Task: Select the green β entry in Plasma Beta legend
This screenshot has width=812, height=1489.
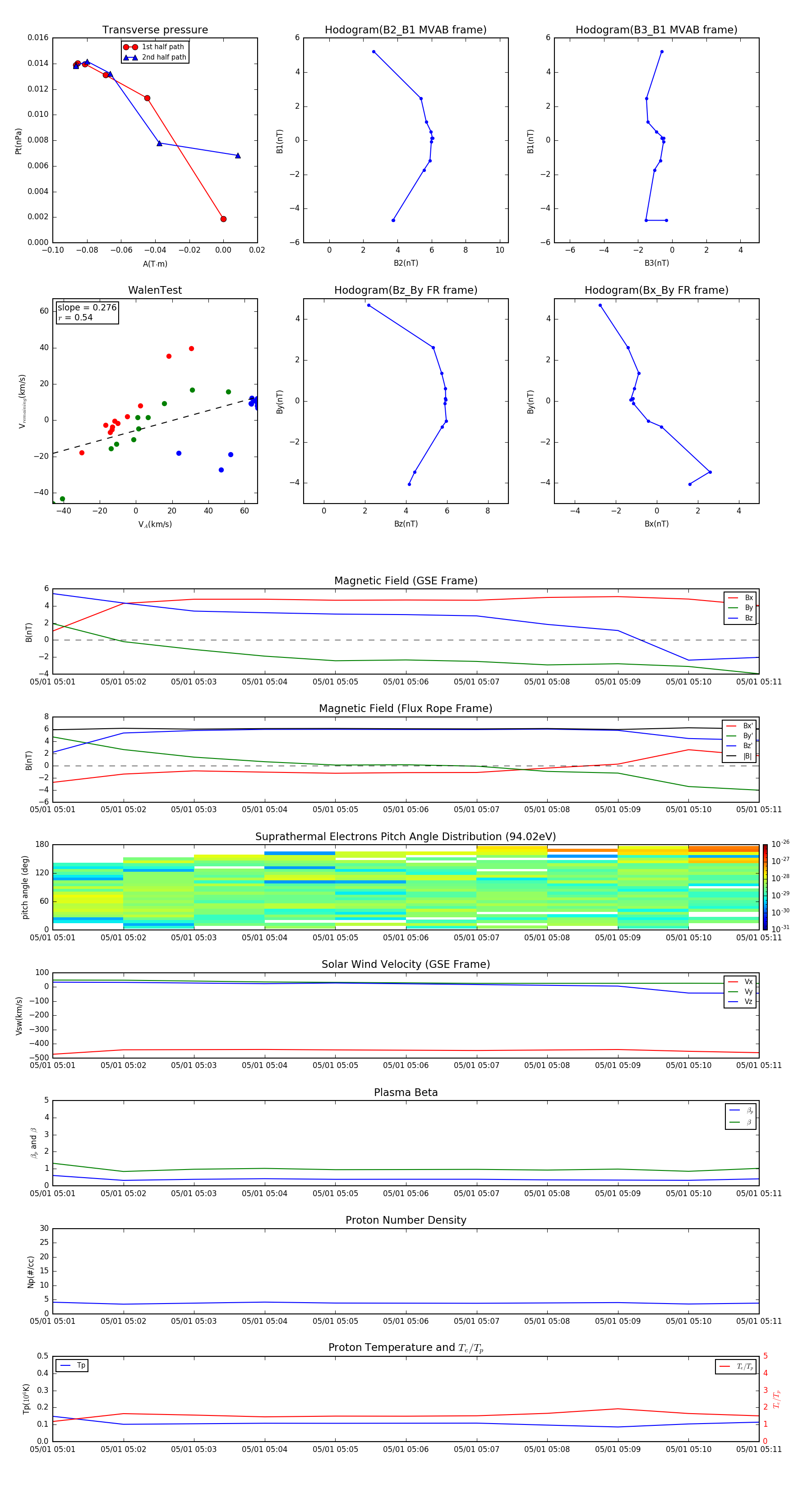Action: point(741,1122)
